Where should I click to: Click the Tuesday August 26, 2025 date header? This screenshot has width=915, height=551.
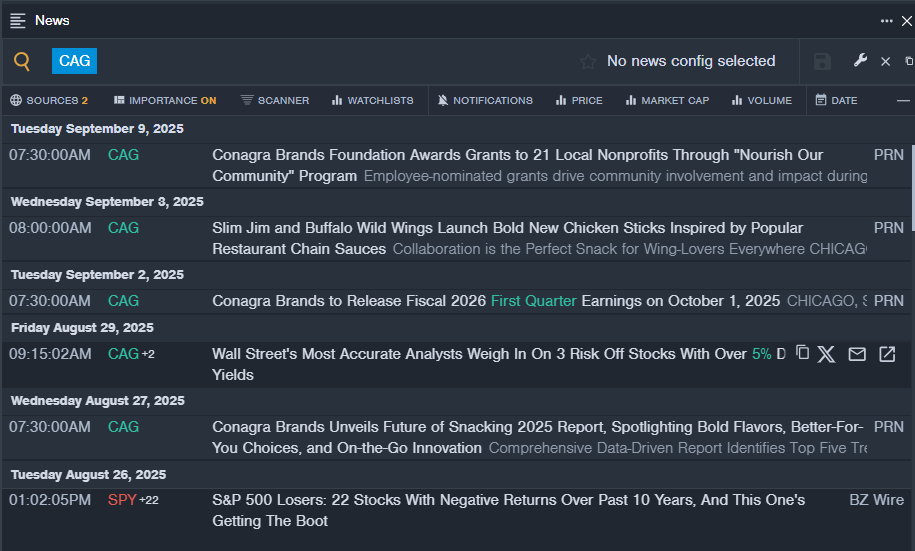click(x=88, y=475)
